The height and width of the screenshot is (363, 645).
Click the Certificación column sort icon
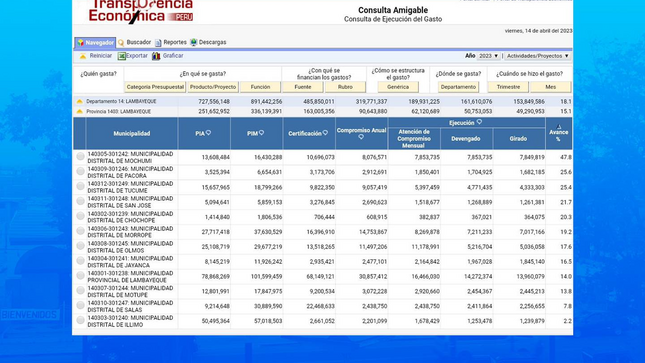click(325, 133)
